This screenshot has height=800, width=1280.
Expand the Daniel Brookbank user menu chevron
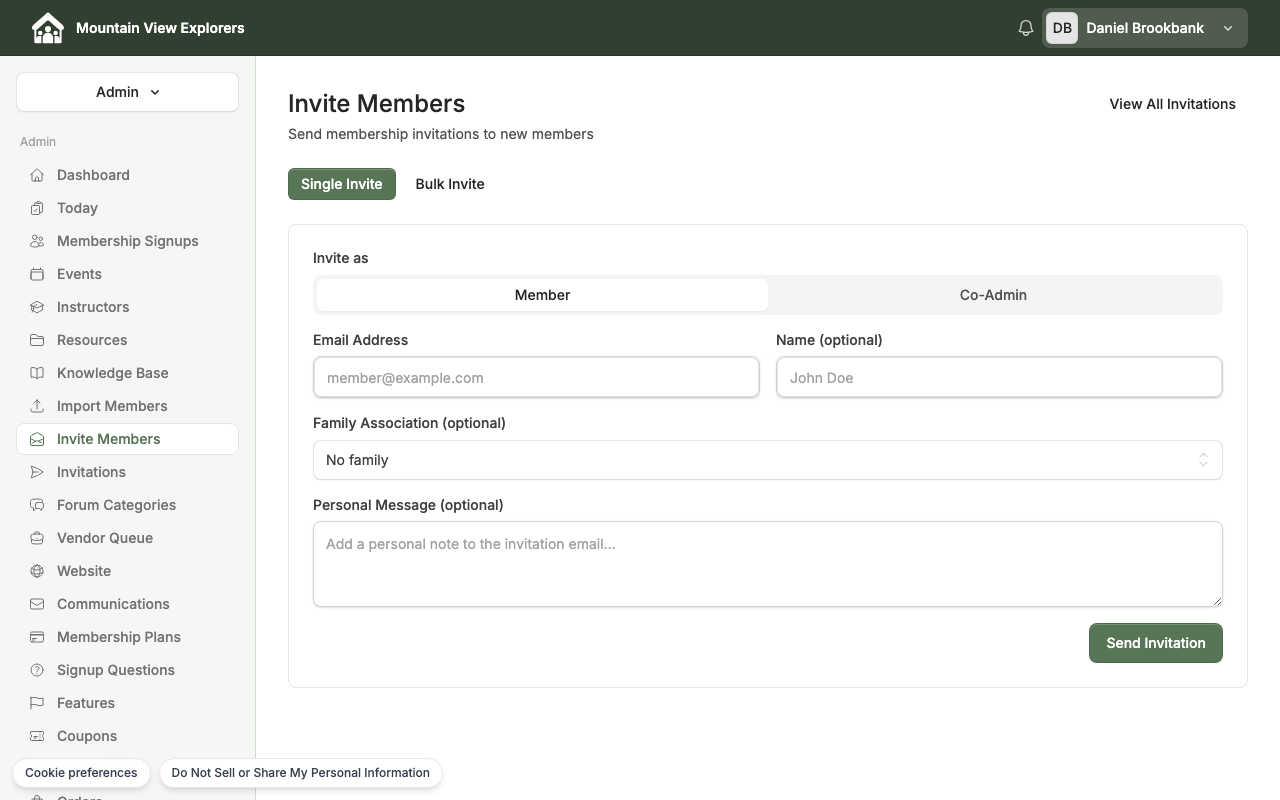1228,28
